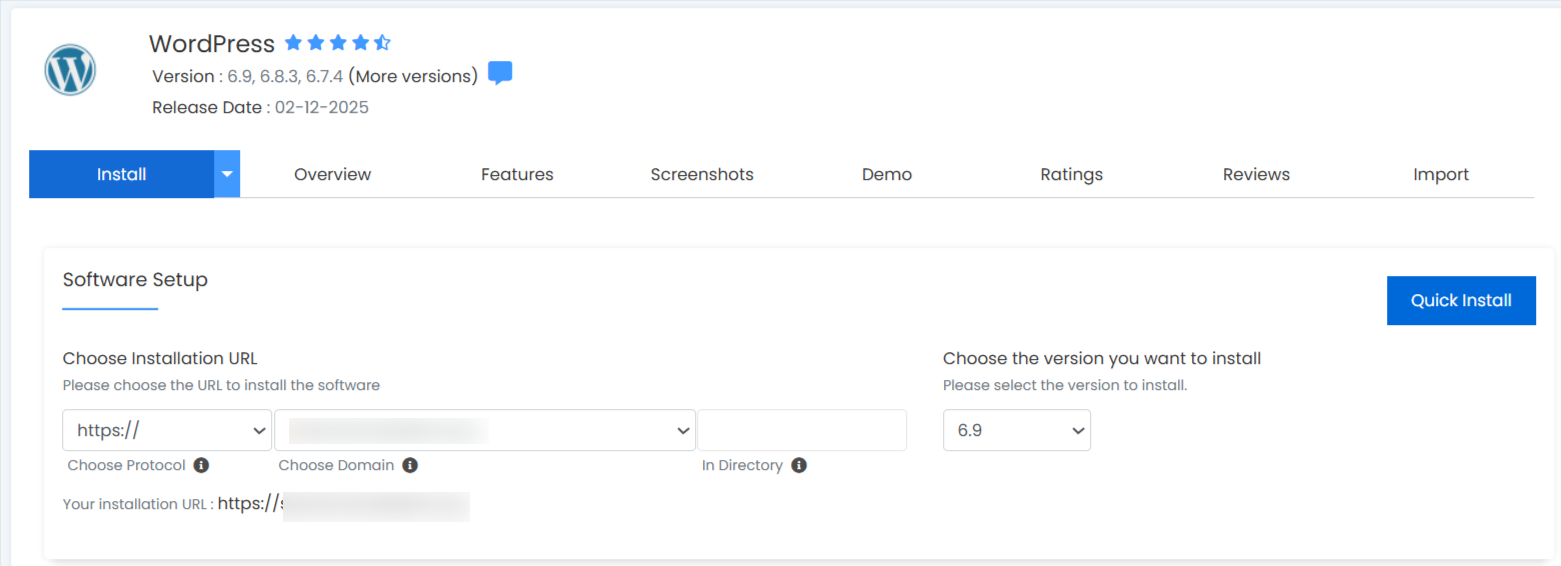Click the Quick Install button

click(x=1461, y=300)
